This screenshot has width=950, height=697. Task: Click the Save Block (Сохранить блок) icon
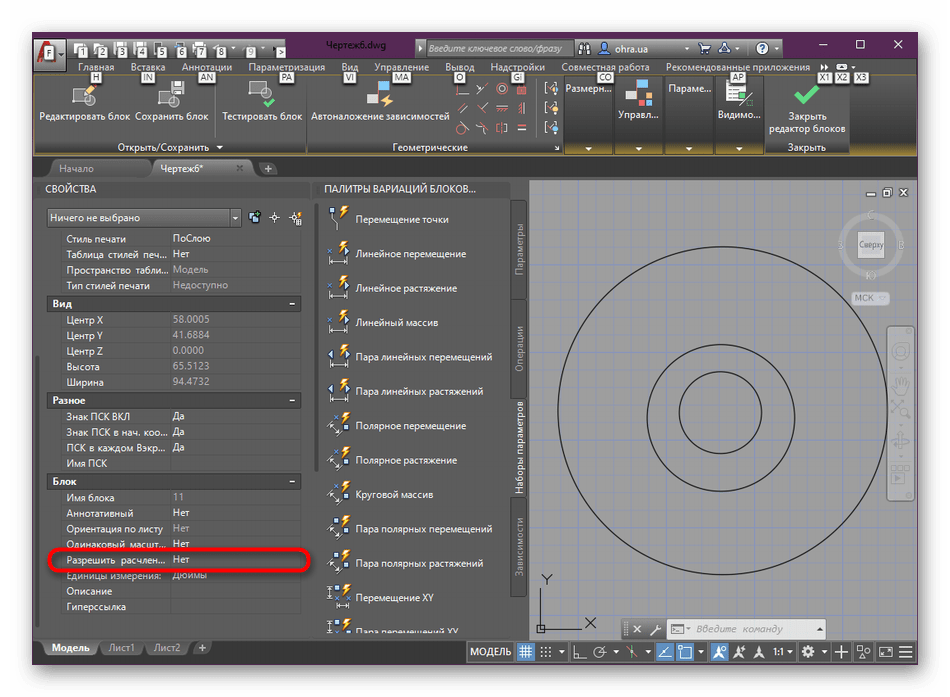pos(171,96)
